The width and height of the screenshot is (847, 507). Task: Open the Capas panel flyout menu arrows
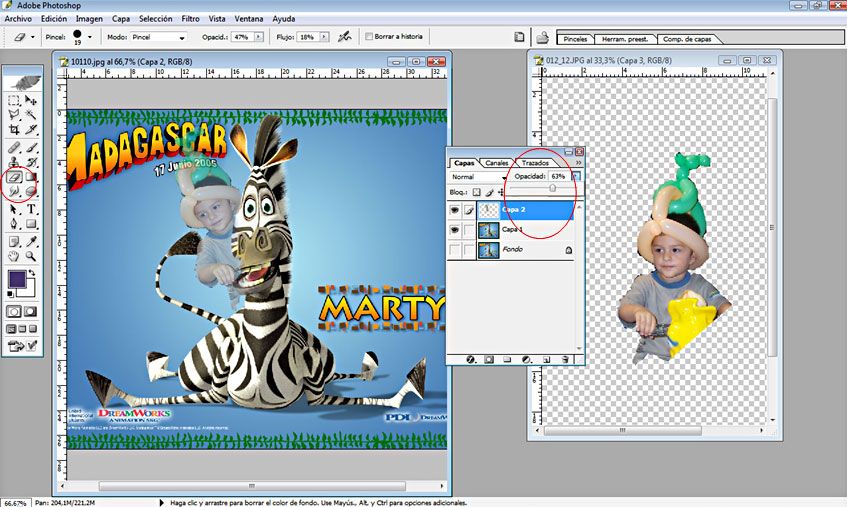click(578, 163)
